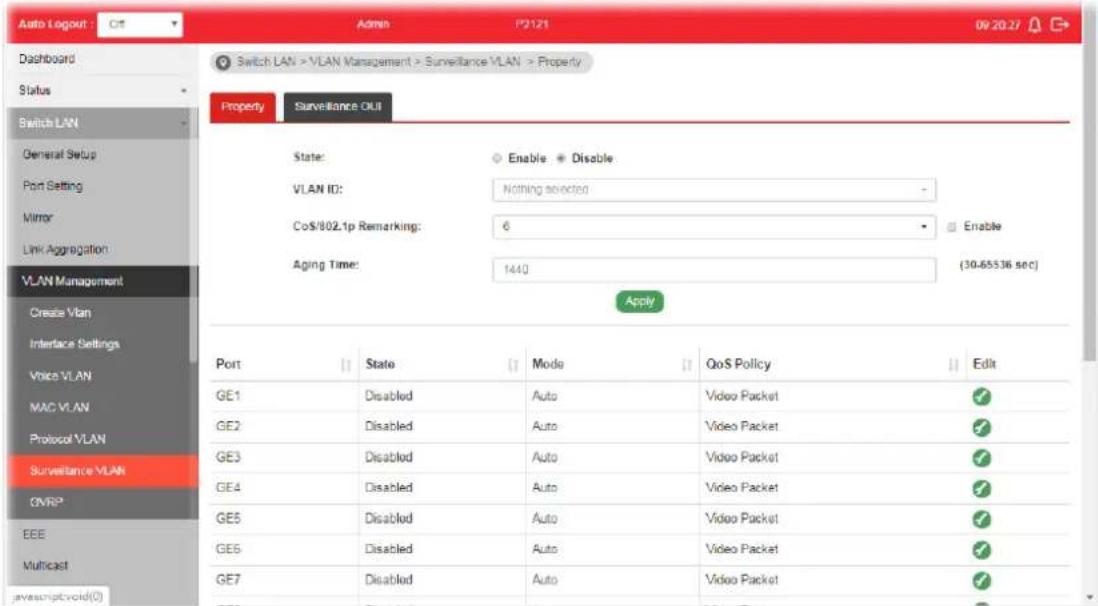This screenshot has height=606, width=1098.
Task: Open Link Aggregation in sidebar
Action: (65, 249)
